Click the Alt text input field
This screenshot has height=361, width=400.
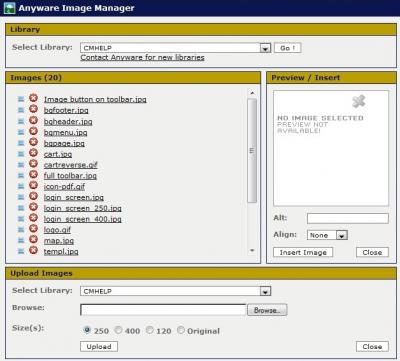point(348,218)
